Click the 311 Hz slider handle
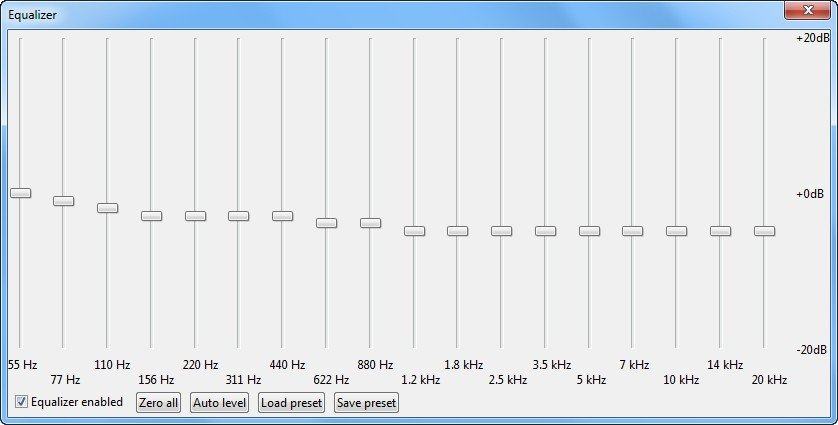 click(238, 215)
